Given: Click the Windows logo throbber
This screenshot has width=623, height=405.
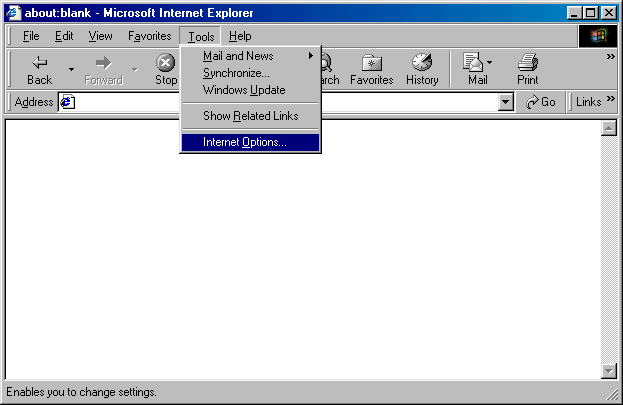Looking at the screenshot, I should click(x=598, y=36).
